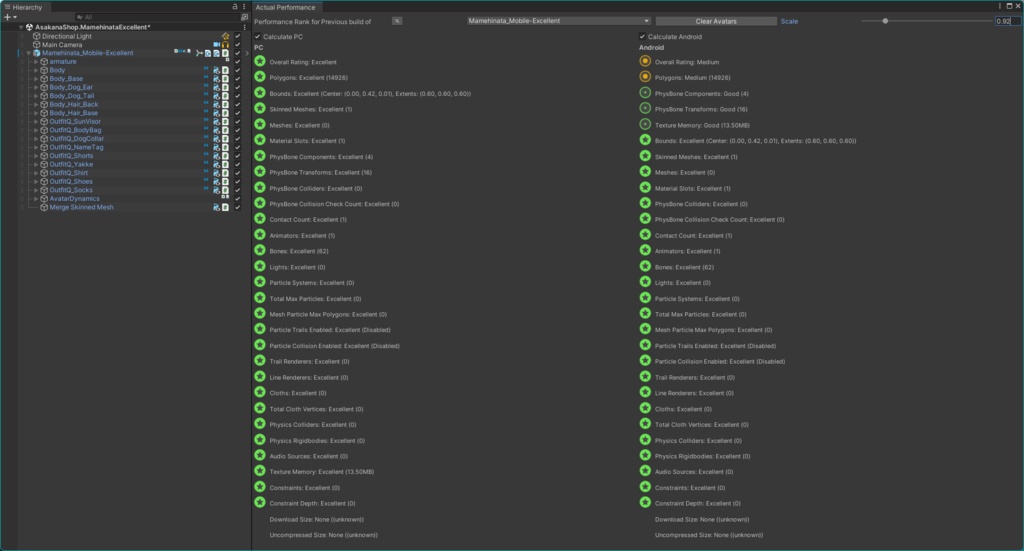
Task: Click the skinned mesh icon on Body_Dog_Tail row
Action: click(217, 96)
